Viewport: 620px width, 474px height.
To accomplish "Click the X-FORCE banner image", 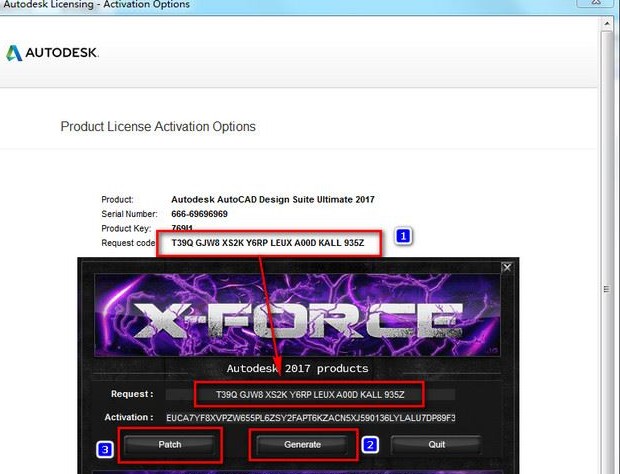I will click(297, 315).
